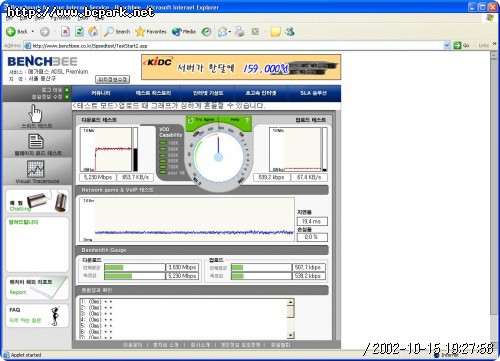The image size is (500, 361).
Task: Open the Favorites star
Action: (x=151, y=32)
